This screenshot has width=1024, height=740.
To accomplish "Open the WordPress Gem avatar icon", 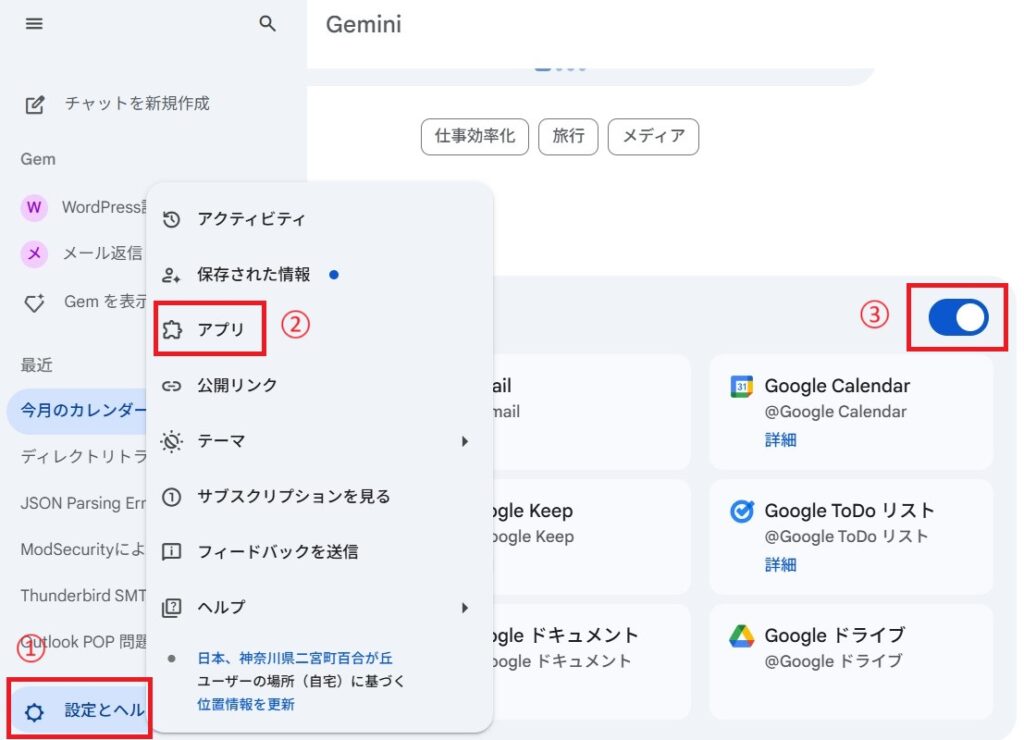I will [34, 208].
